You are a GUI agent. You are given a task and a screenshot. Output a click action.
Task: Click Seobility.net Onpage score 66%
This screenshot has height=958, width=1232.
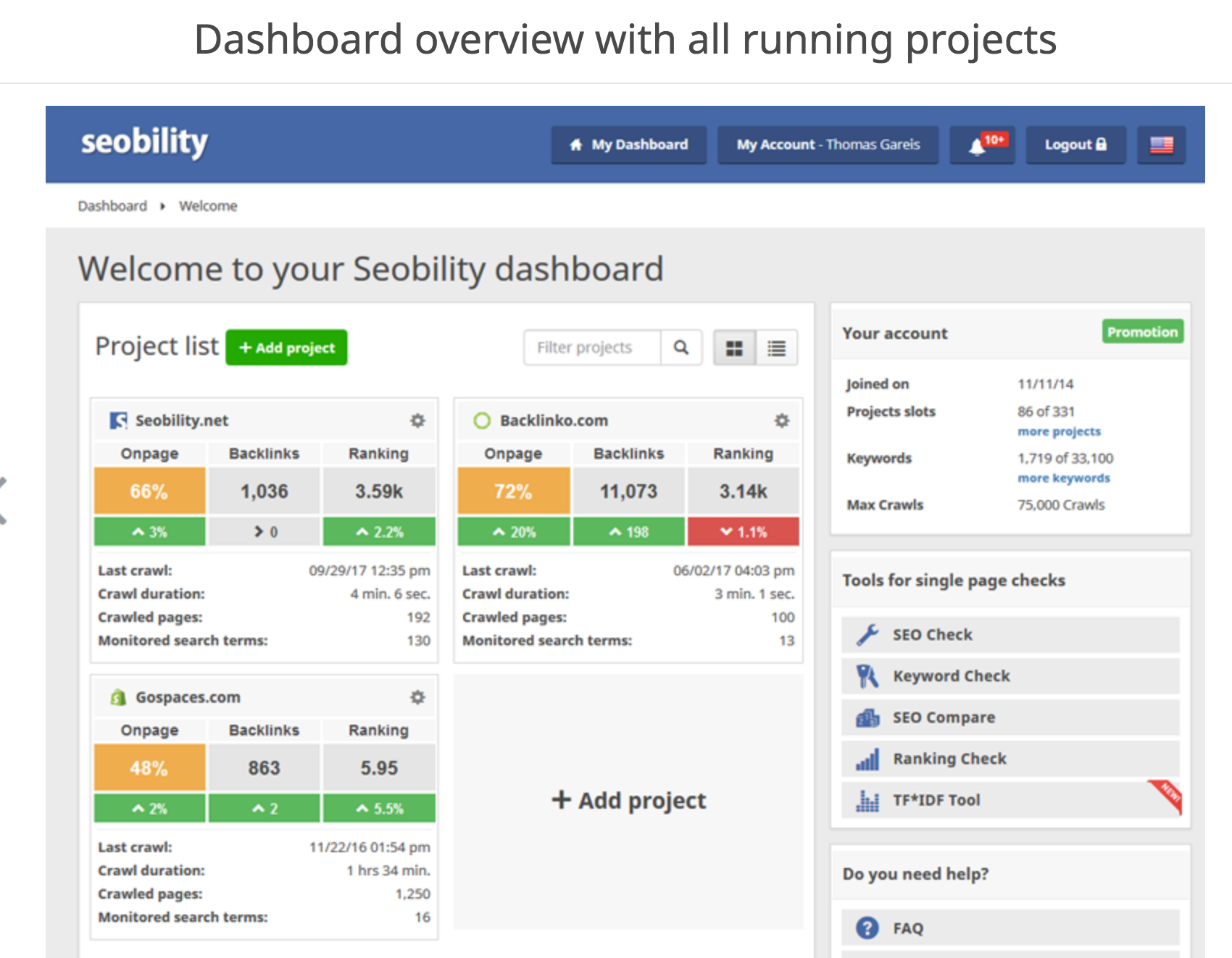[149, 491]
